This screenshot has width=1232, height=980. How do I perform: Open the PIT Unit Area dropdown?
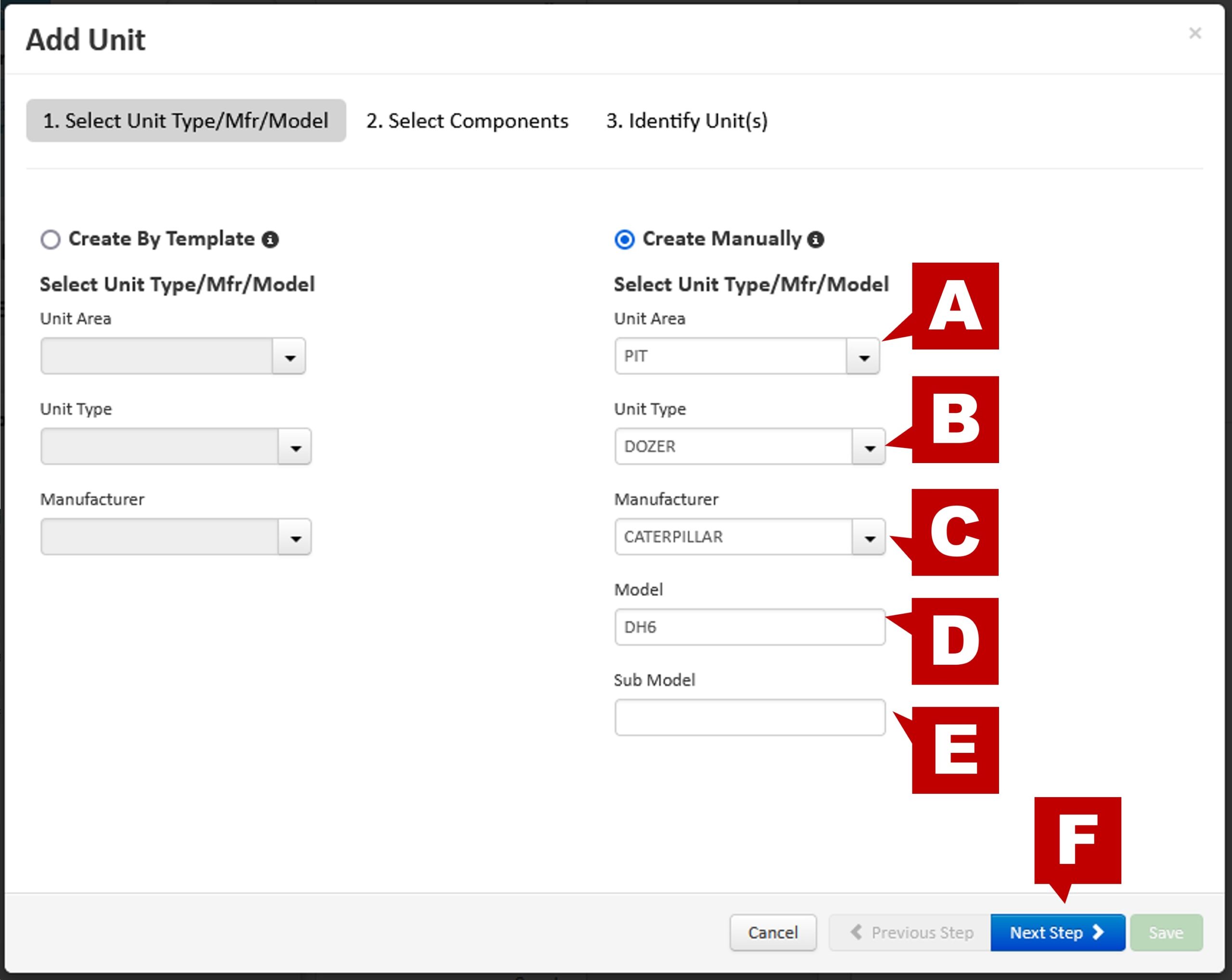point(863,357)
